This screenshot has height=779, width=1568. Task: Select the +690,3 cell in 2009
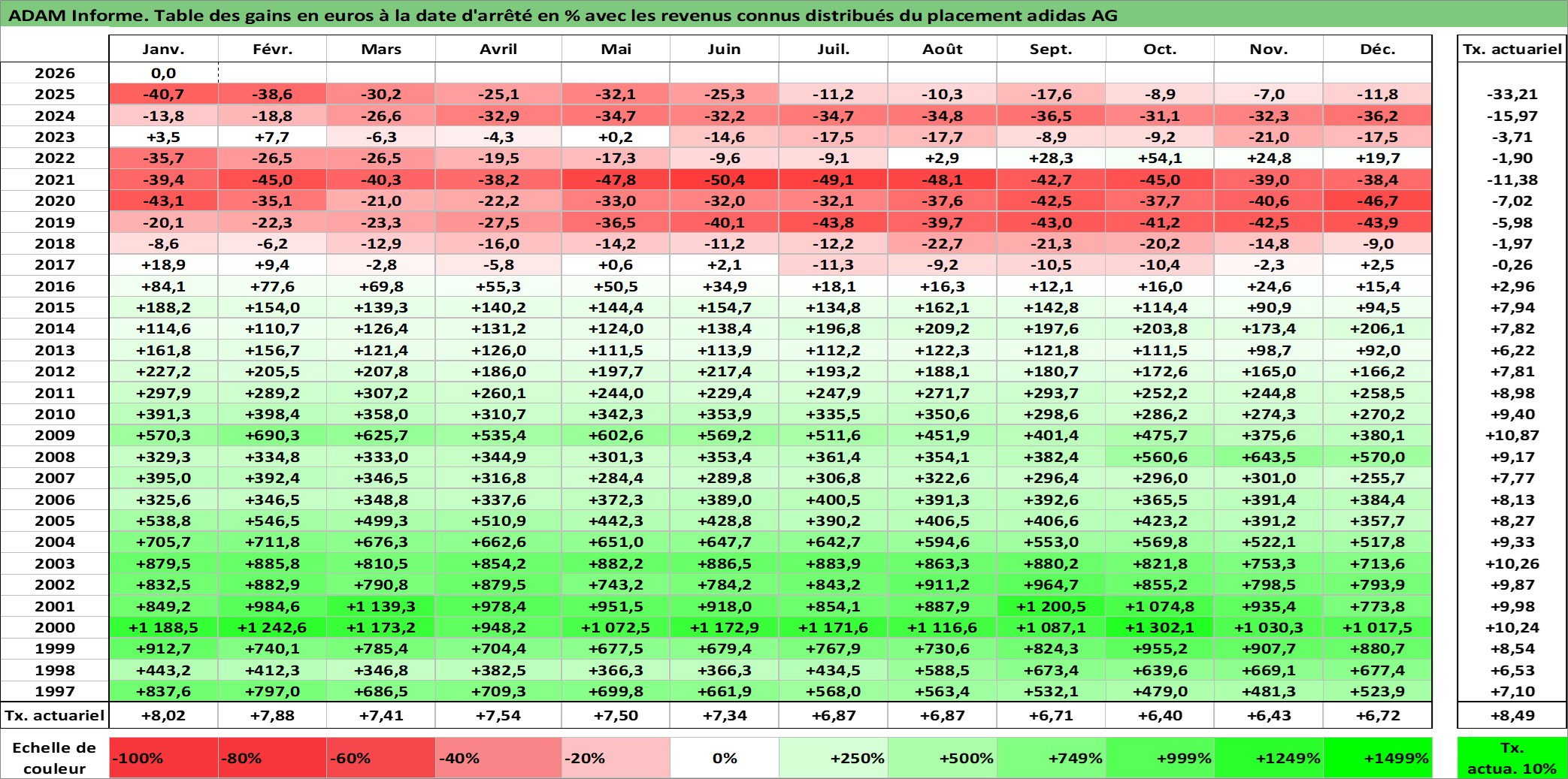272,435
